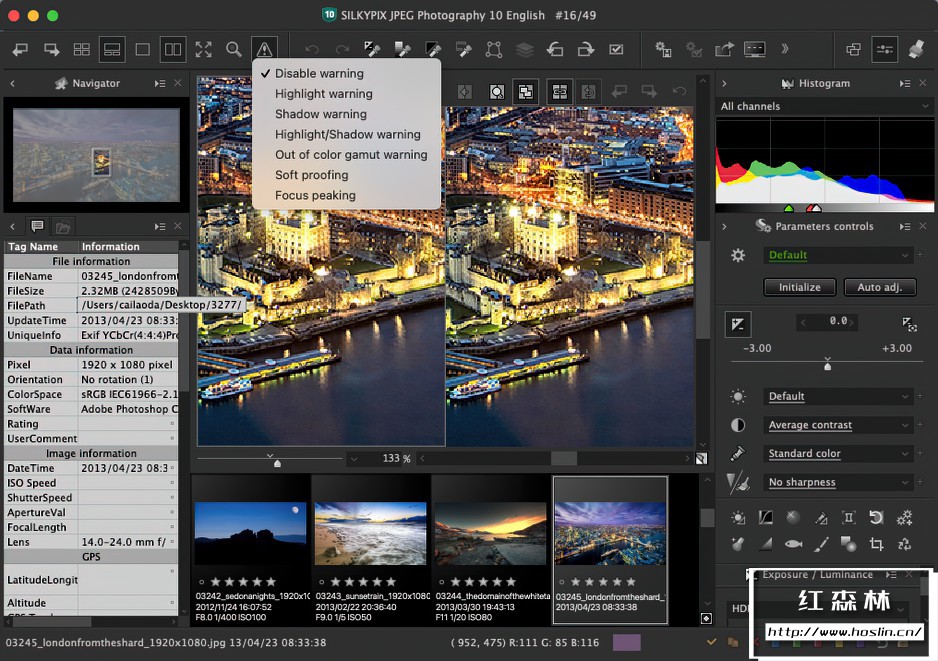Viewport: 938px width, 661px height.
Task: Toggle the thumbnail-only view mode
Action: coord(81,49)
